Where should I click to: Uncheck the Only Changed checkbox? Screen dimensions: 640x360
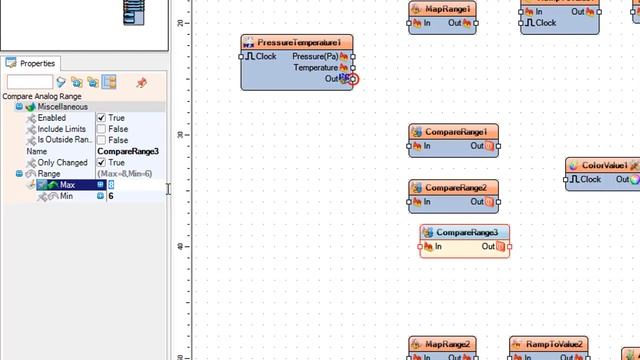coord(101,162)
